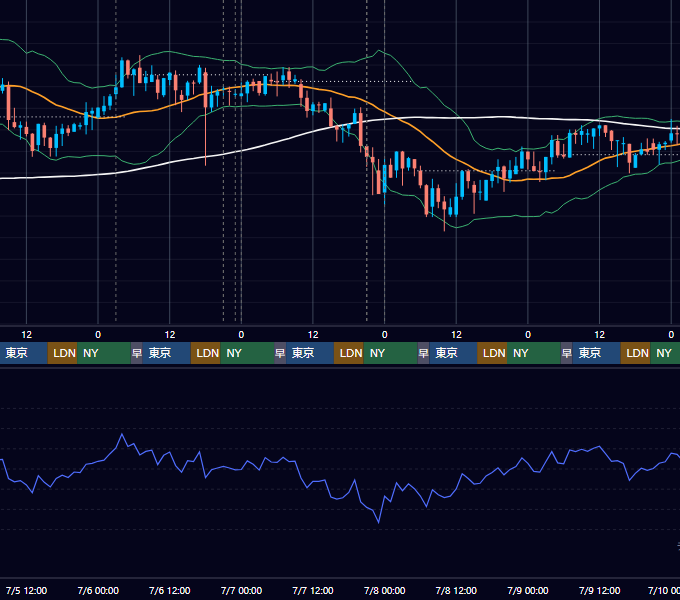Select the 7/7 00:00 time label
The image size is (680, 600).
point(241,590)
